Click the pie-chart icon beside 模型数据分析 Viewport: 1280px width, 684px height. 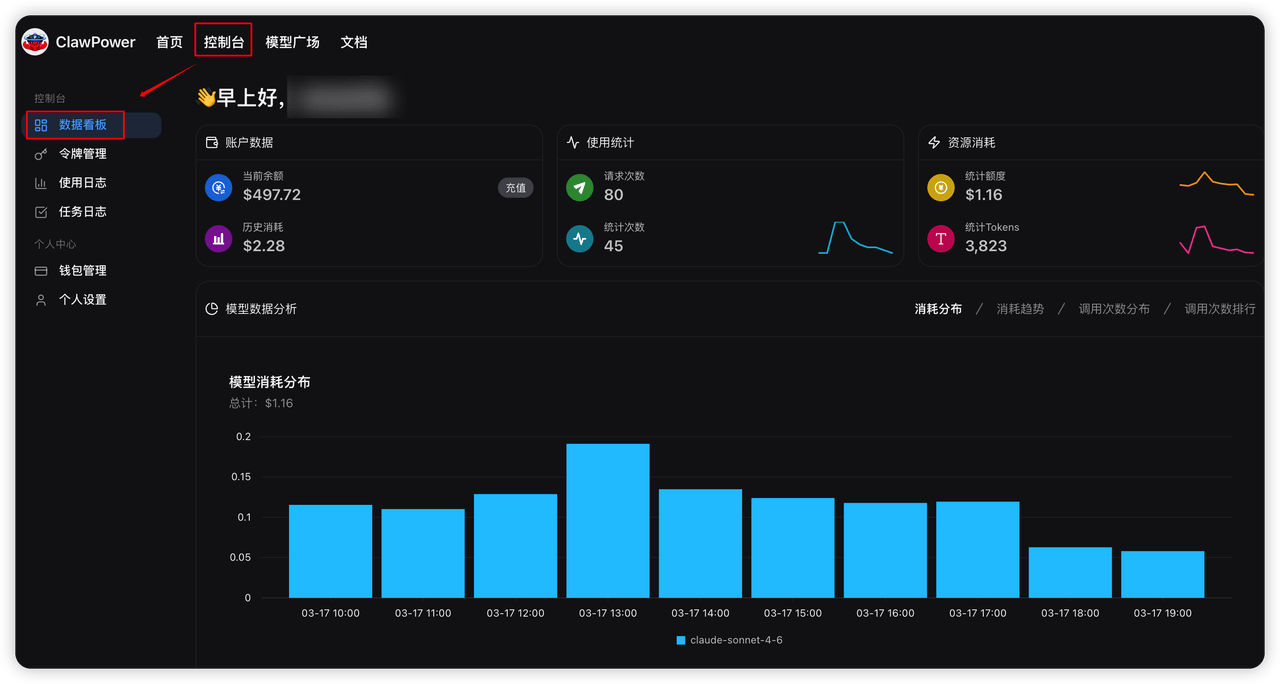point(212,309)
